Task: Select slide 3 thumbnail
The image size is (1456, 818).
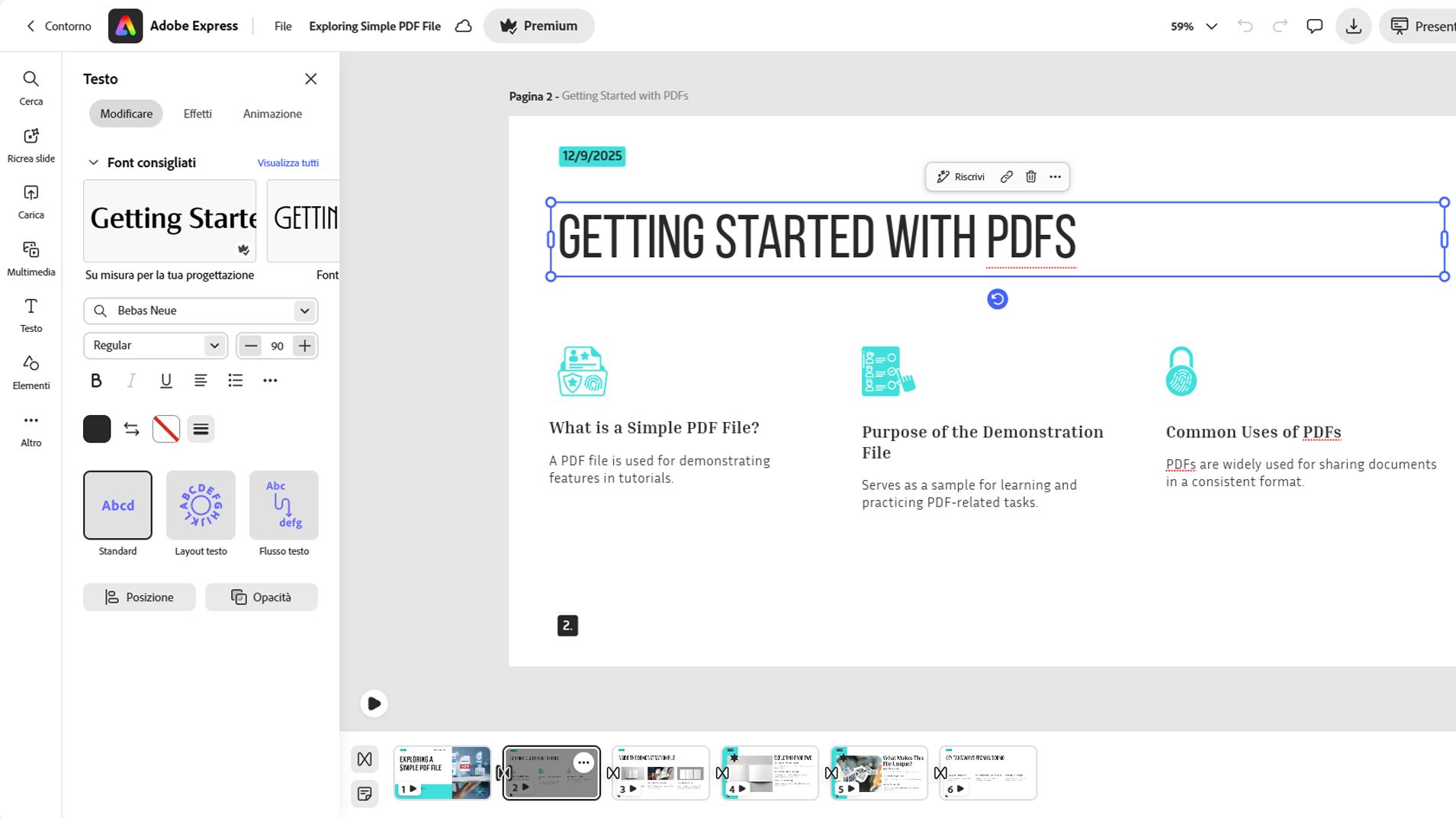Action: 661,773
